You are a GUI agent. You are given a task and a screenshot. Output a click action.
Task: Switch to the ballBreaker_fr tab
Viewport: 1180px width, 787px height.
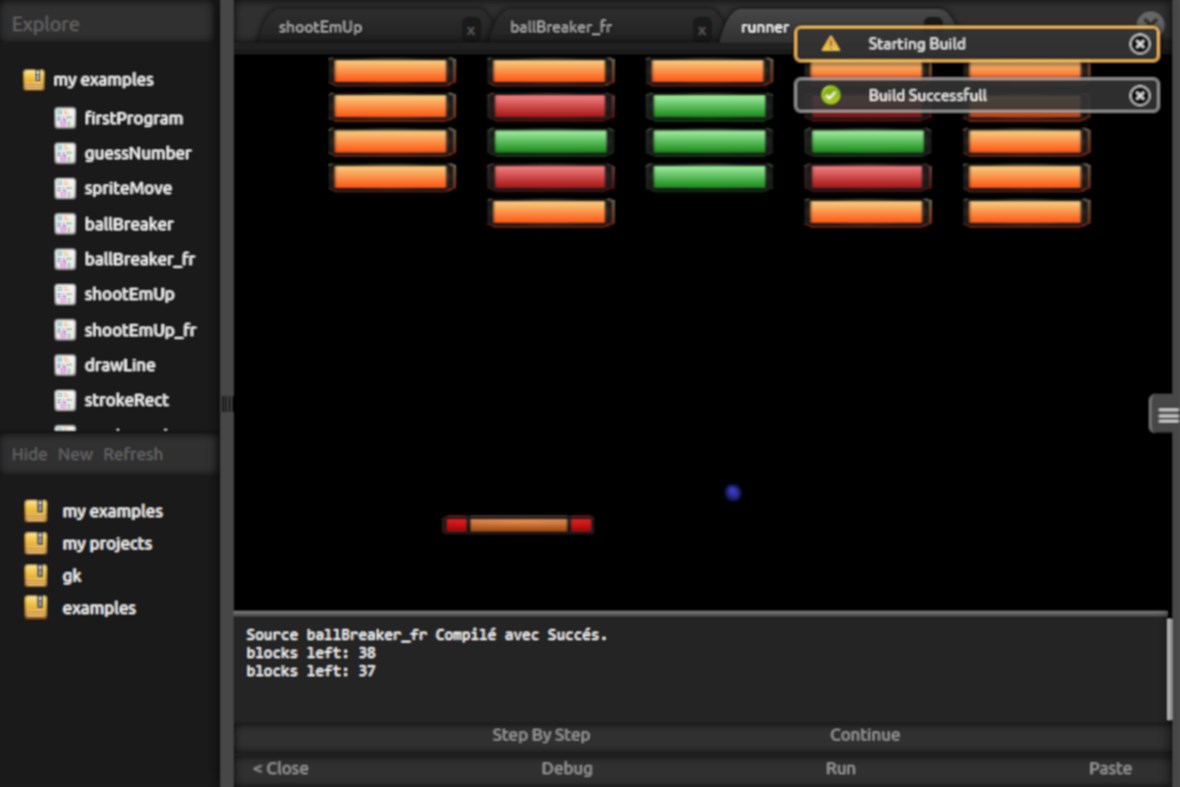click(561, 27)
